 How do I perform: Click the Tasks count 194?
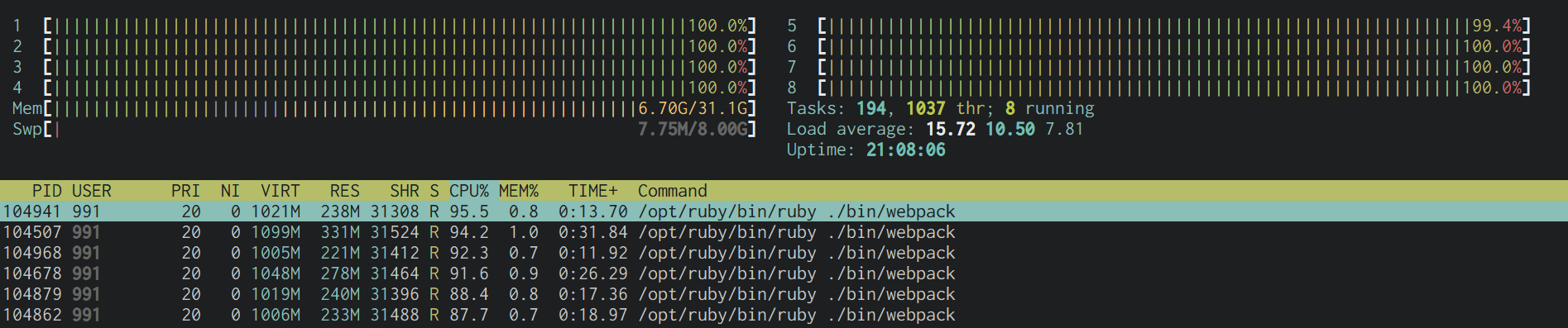point(870,108)
